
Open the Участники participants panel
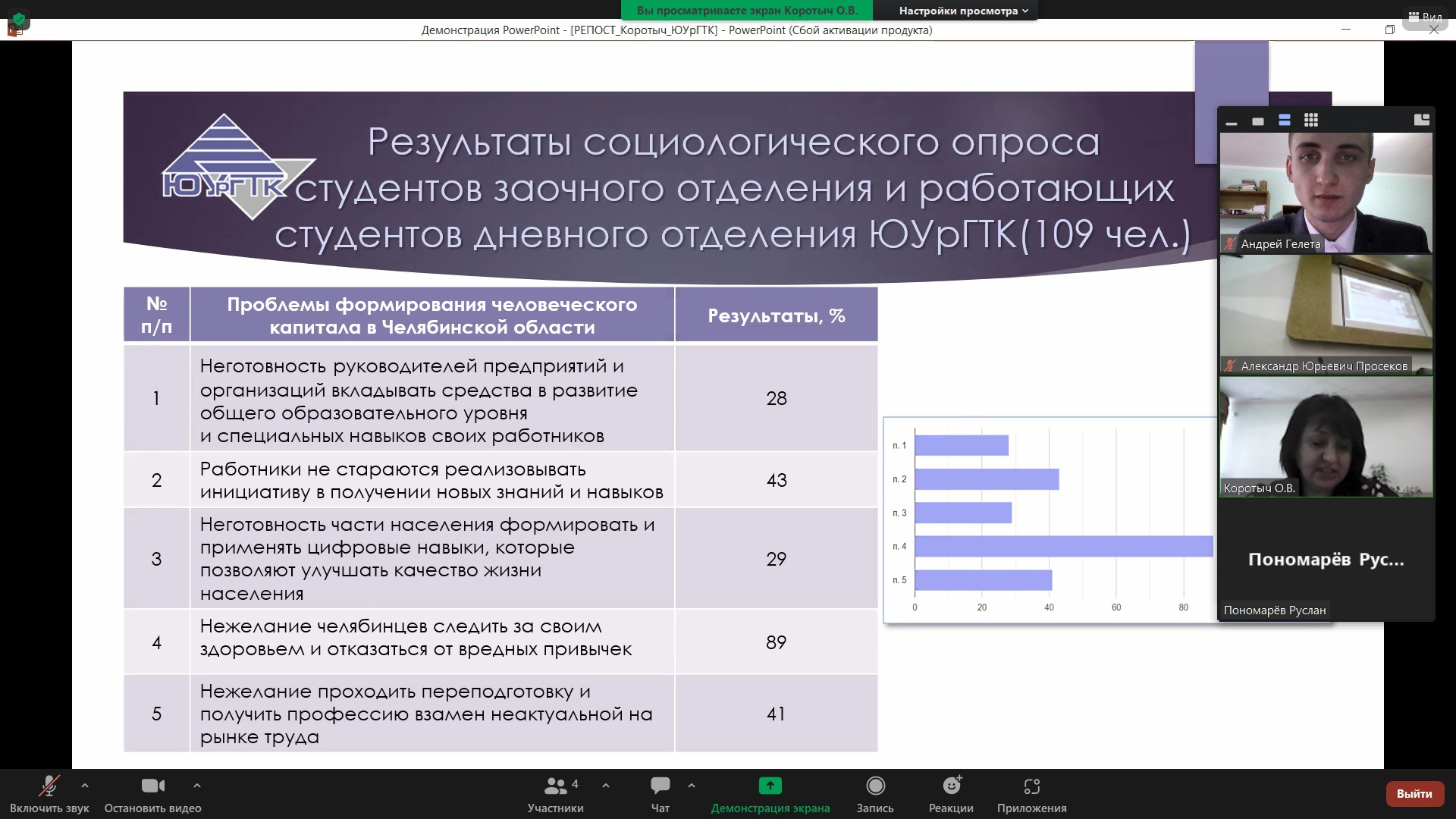point(556,794)
